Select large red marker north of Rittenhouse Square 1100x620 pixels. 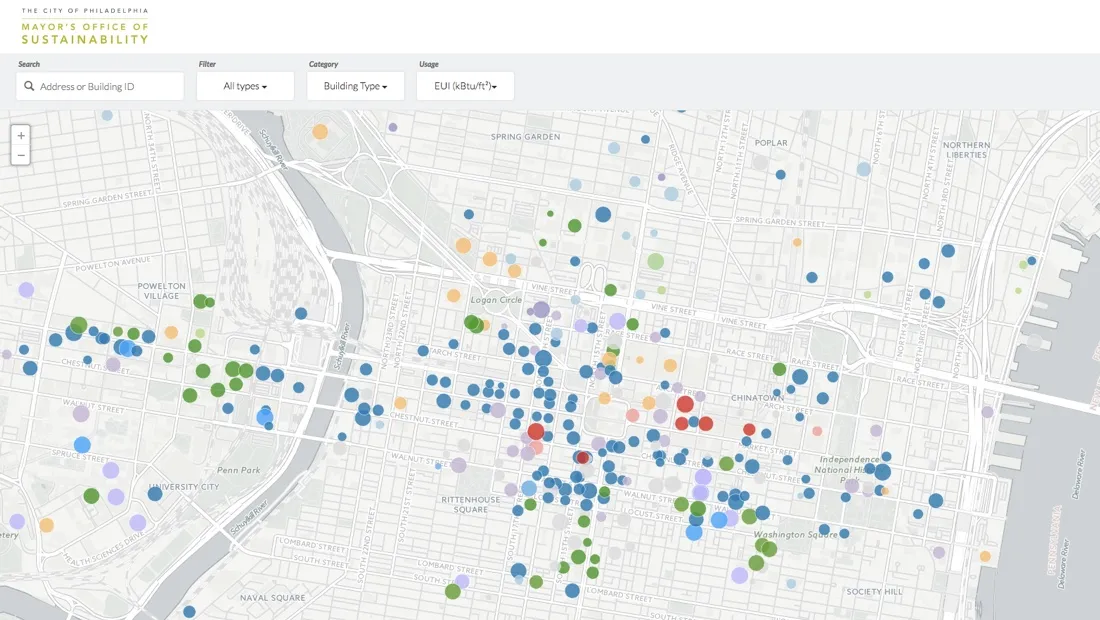(x=536, y=432)
